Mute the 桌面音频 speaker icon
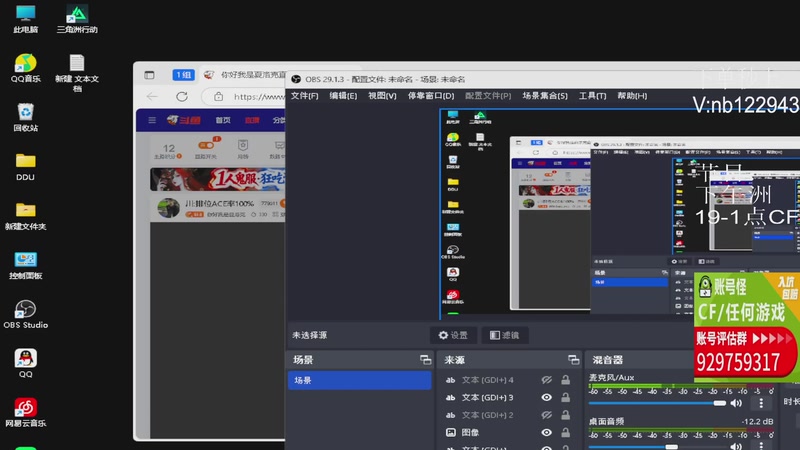800x450 pixels. [736, 446]
